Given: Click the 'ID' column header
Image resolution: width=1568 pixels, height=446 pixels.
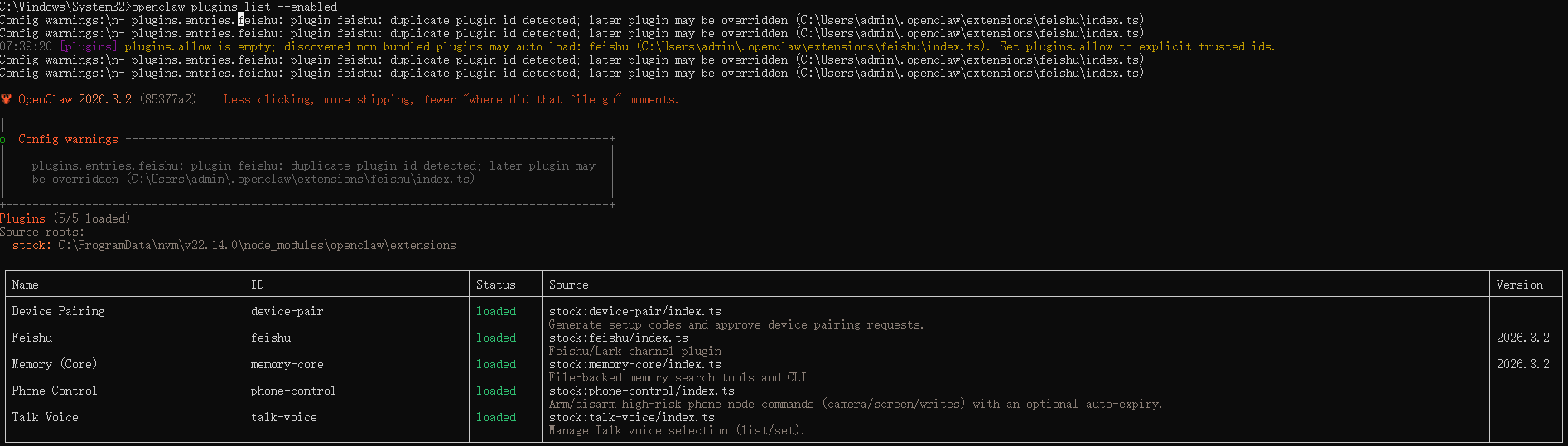Looking at the screenshot, I should tap(258, 285).
